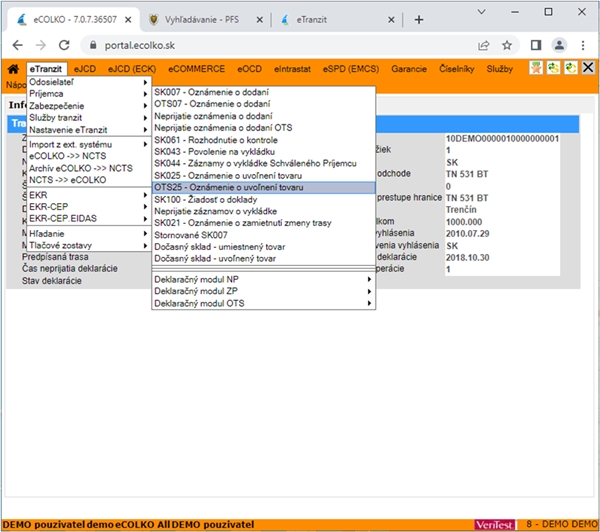This screenshot has height=532, width=600.
Task: Select Archív eCOLKO ->> NCTS entry
Action: [x=89, y=168]
